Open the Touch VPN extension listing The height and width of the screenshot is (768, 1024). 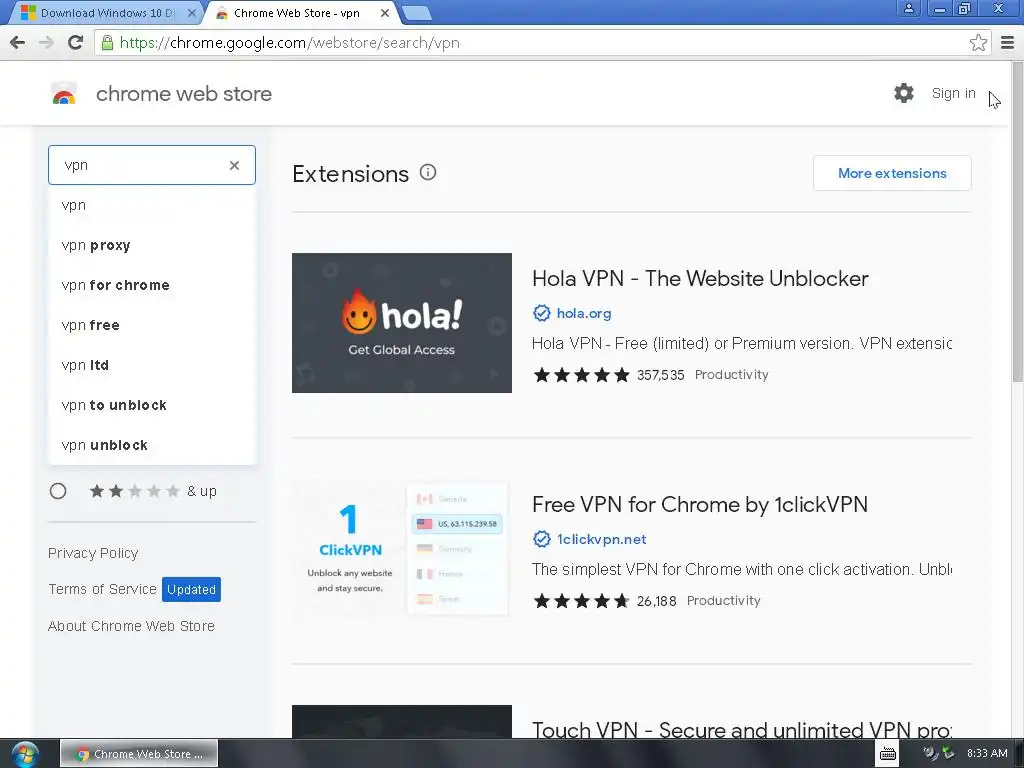pos(741,729)
